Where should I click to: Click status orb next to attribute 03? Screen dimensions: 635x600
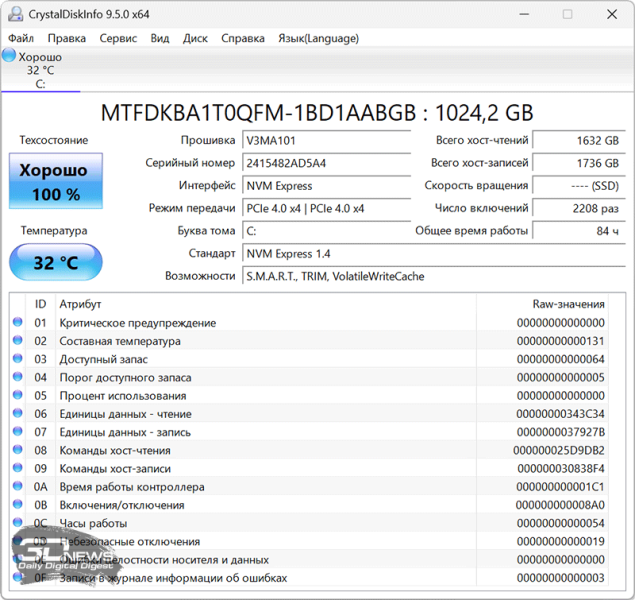coord(17,359)
